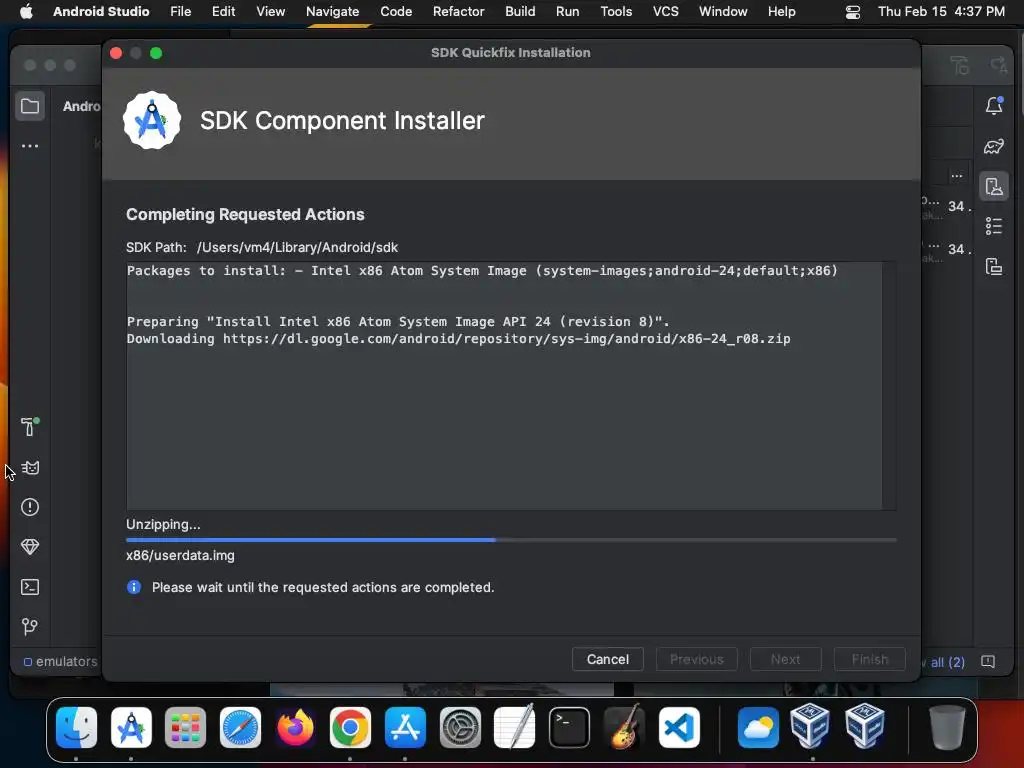Click the emulators status bar entry
This screenshot has width=1024, height=768.
[60, 662]
